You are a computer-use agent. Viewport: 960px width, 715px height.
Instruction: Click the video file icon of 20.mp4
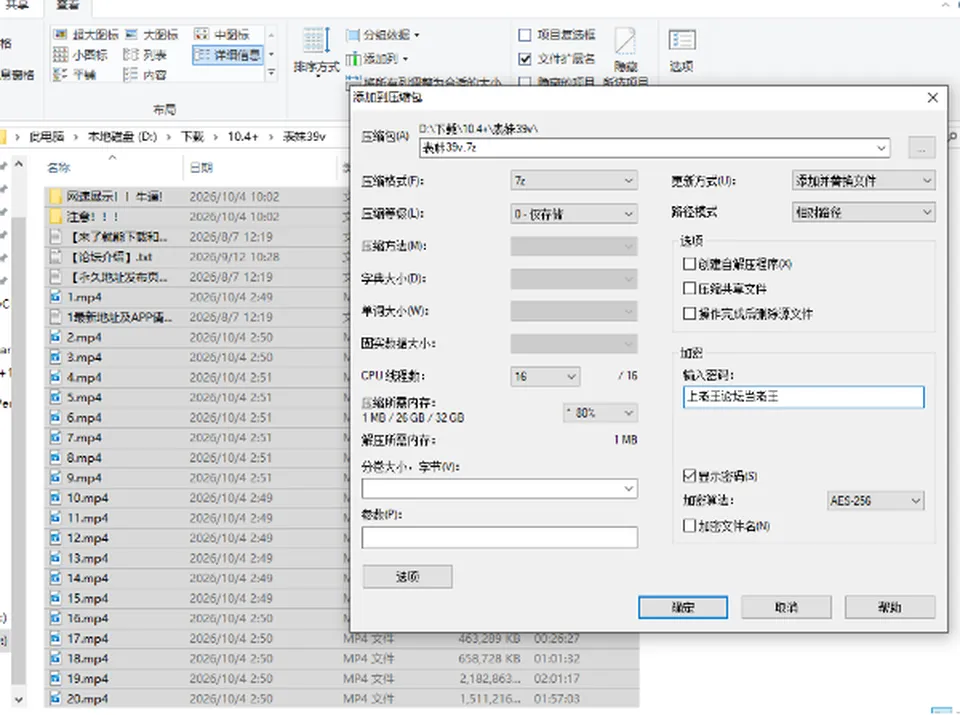(x=56, y=698)
